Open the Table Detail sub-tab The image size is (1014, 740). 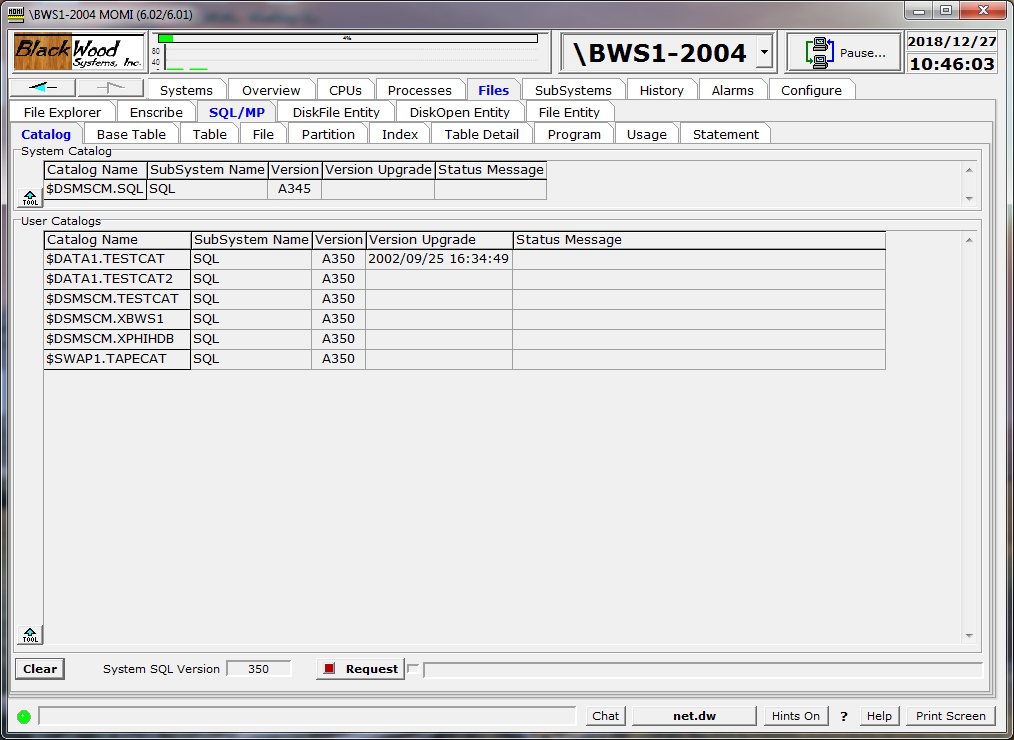(x=481, y=134)
